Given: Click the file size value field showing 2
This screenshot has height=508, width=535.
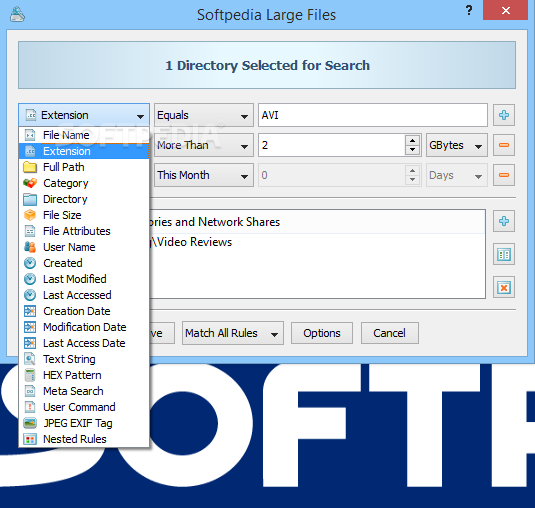Looking at the screenshot, I should [332, 145].
